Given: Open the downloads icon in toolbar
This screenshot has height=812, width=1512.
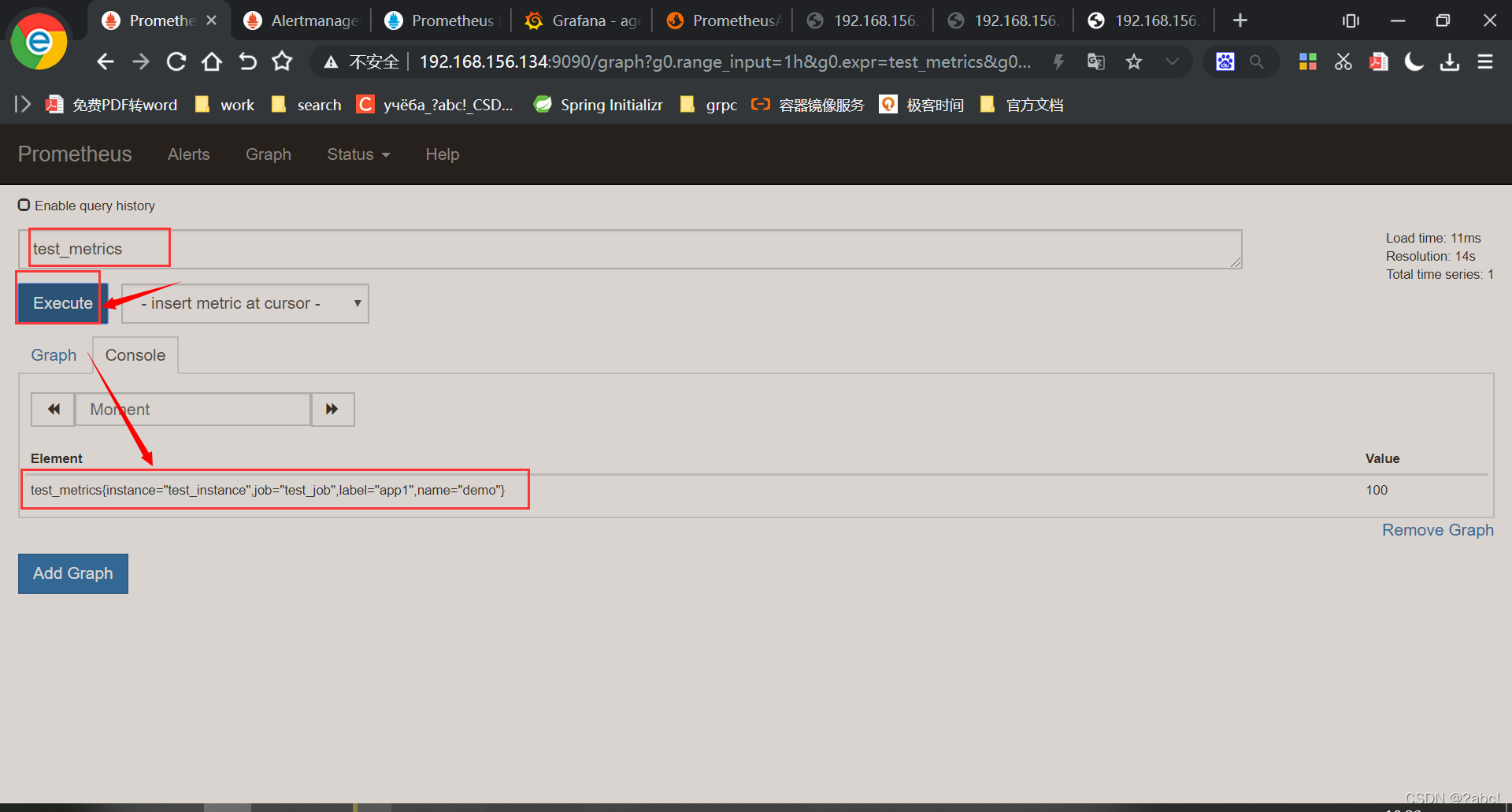Looking at the screenshot, I should click(x=1449, y=61).
